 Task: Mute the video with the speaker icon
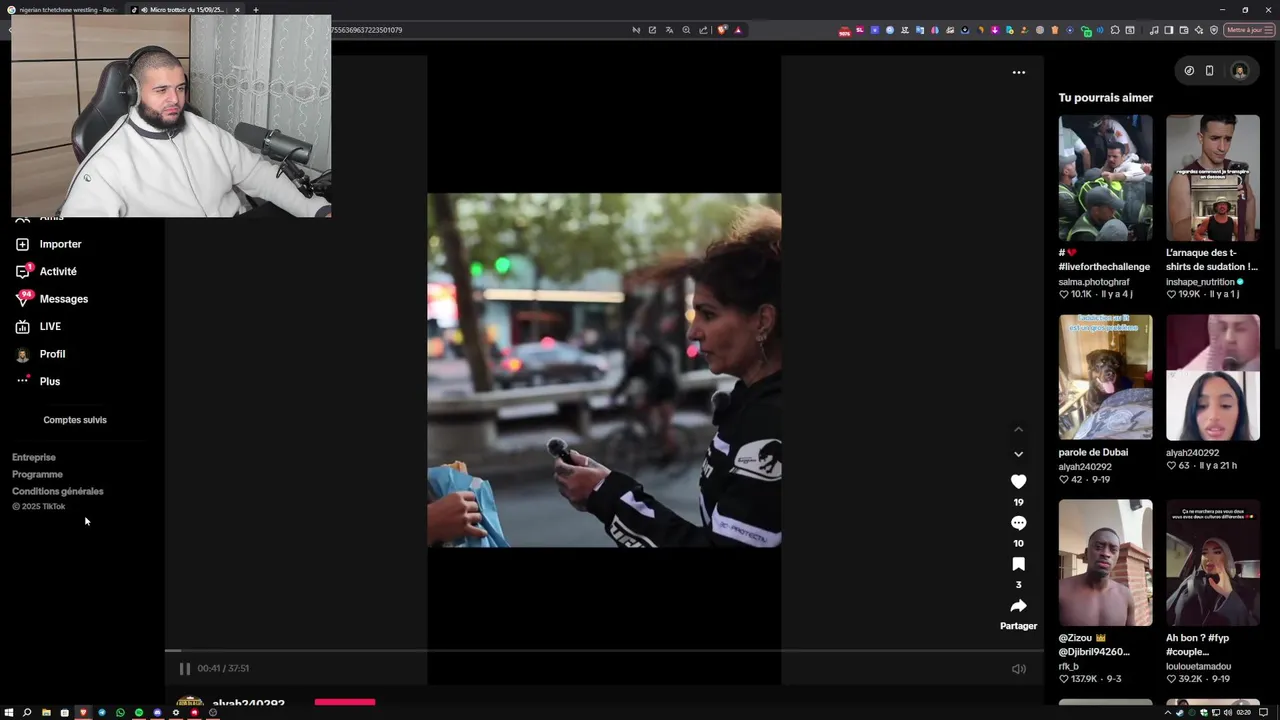click(1018, 669)
